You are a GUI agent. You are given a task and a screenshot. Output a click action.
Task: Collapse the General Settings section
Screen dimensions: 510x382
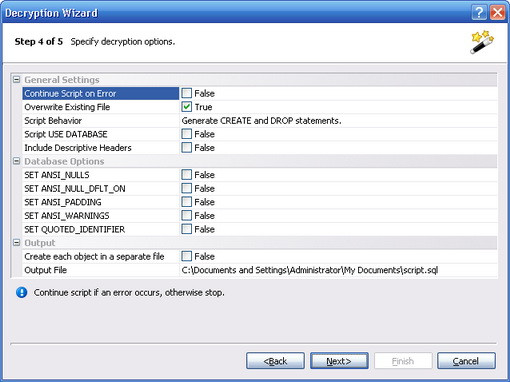pyautogui.click(x=16, y=80)
